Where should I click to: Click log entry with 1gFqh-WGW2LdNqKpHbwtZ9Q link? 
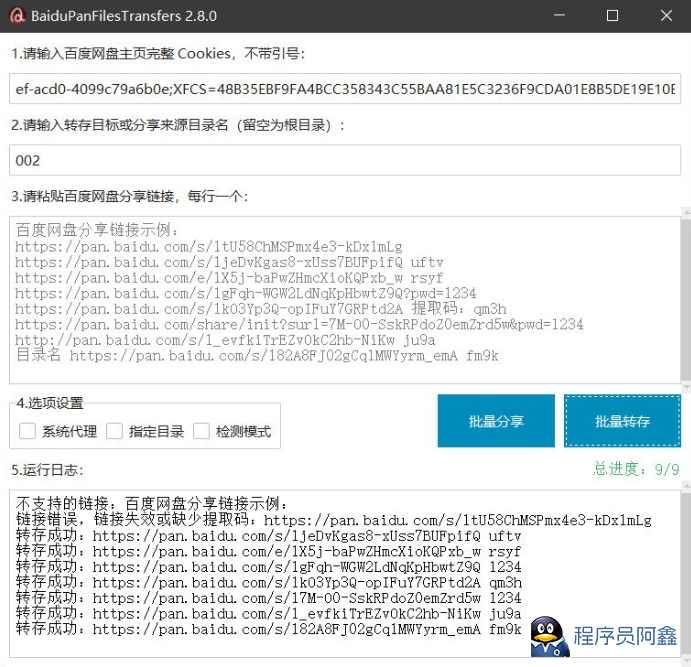pos(269,566)
